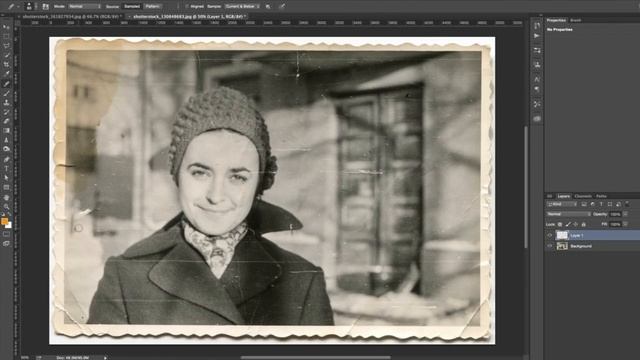This screenshot has width=640, height=360.
Task: Open the Actions panel play icon
Action: 537,36
